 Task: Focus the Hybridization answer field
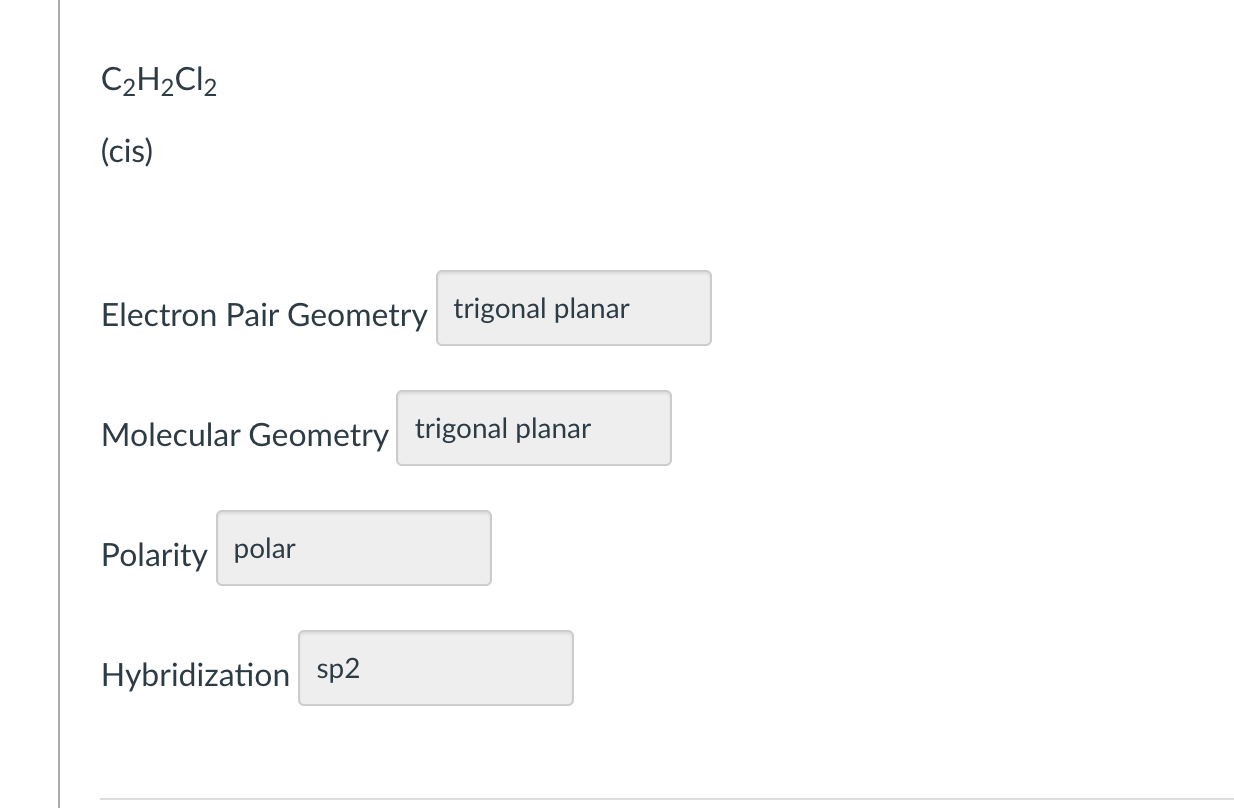coord(436,668)
